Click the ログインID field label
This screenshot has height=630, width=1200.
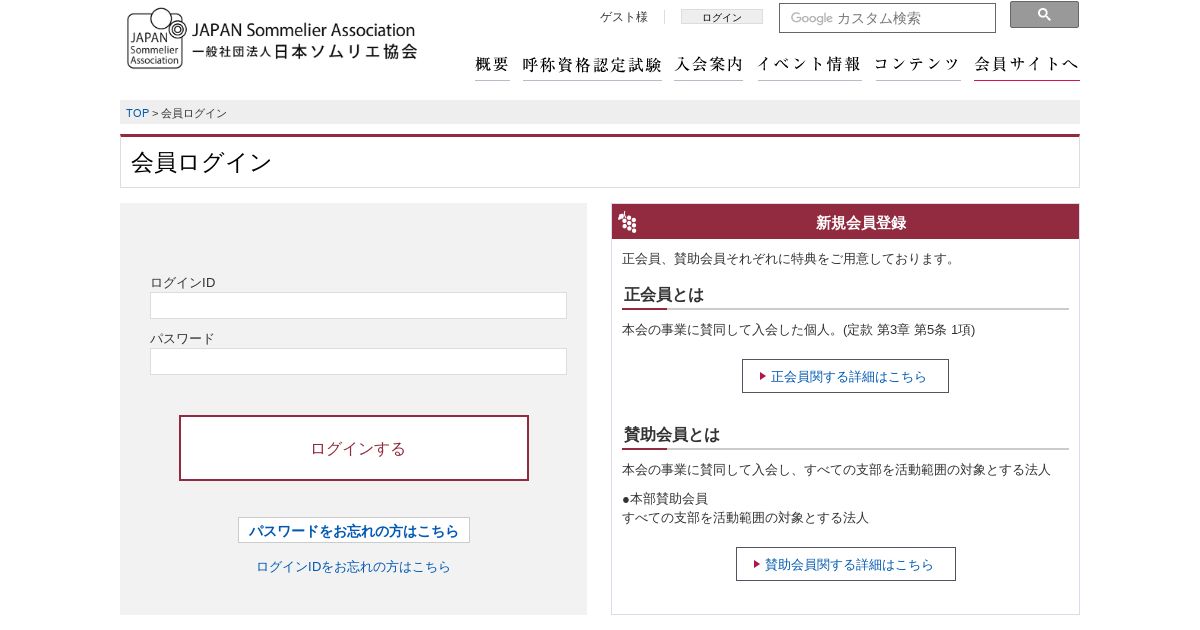point(183,282)
